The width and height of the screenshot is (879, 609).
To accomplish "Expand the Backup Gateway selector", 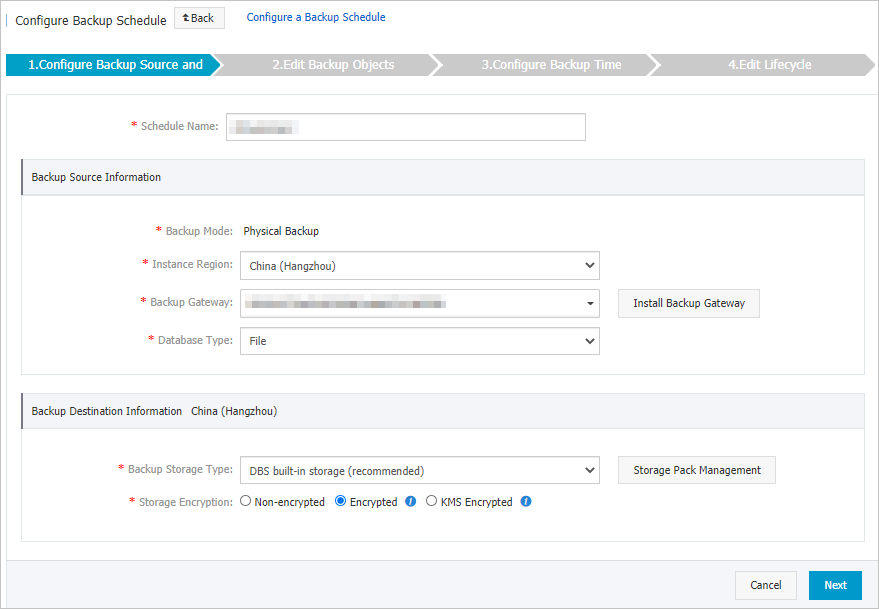I will (420, 303).
